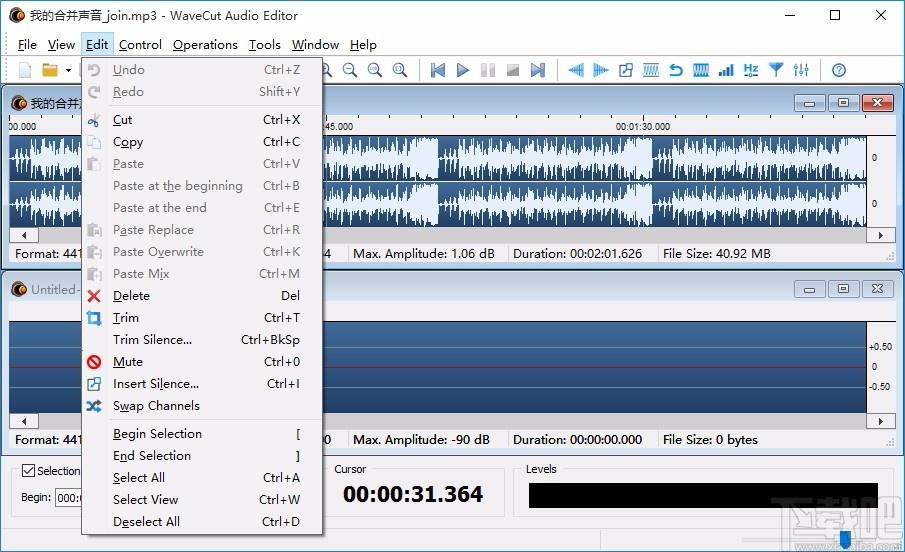Image resolution: width=905 pixels, height=552 pixels.
Task: Jump to start with skip-back button
Action: pos(438,70)
